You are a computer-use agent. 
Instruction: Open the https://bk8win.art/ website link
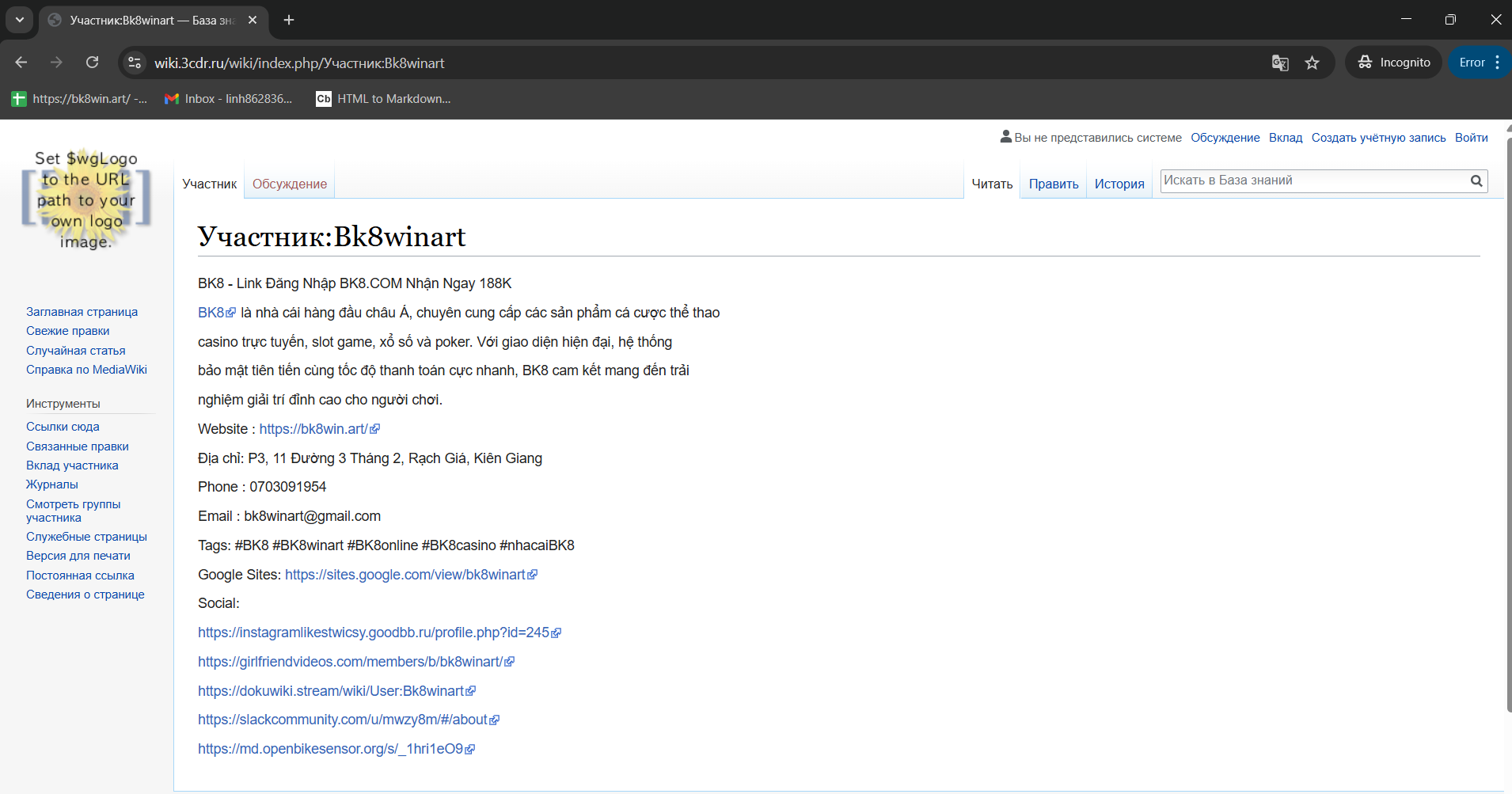coord(313,429)
